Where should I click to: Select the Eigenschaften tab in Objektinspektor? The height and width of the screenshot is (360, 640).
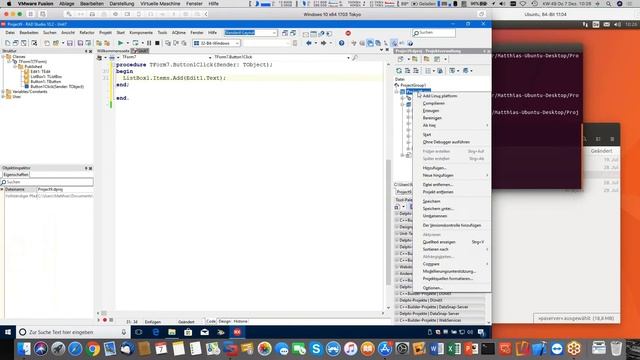16,175
